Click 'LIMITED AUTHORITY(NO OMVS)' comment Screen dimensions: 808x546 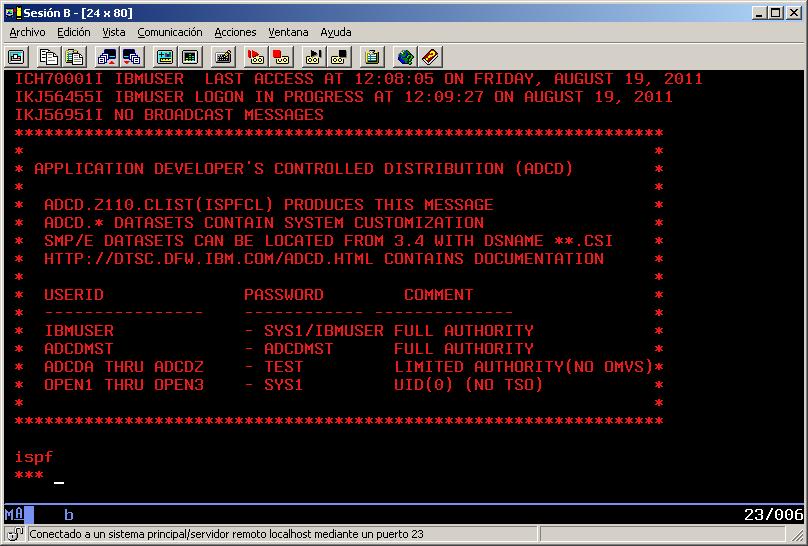pyautogui.click(x=524, y=367)
